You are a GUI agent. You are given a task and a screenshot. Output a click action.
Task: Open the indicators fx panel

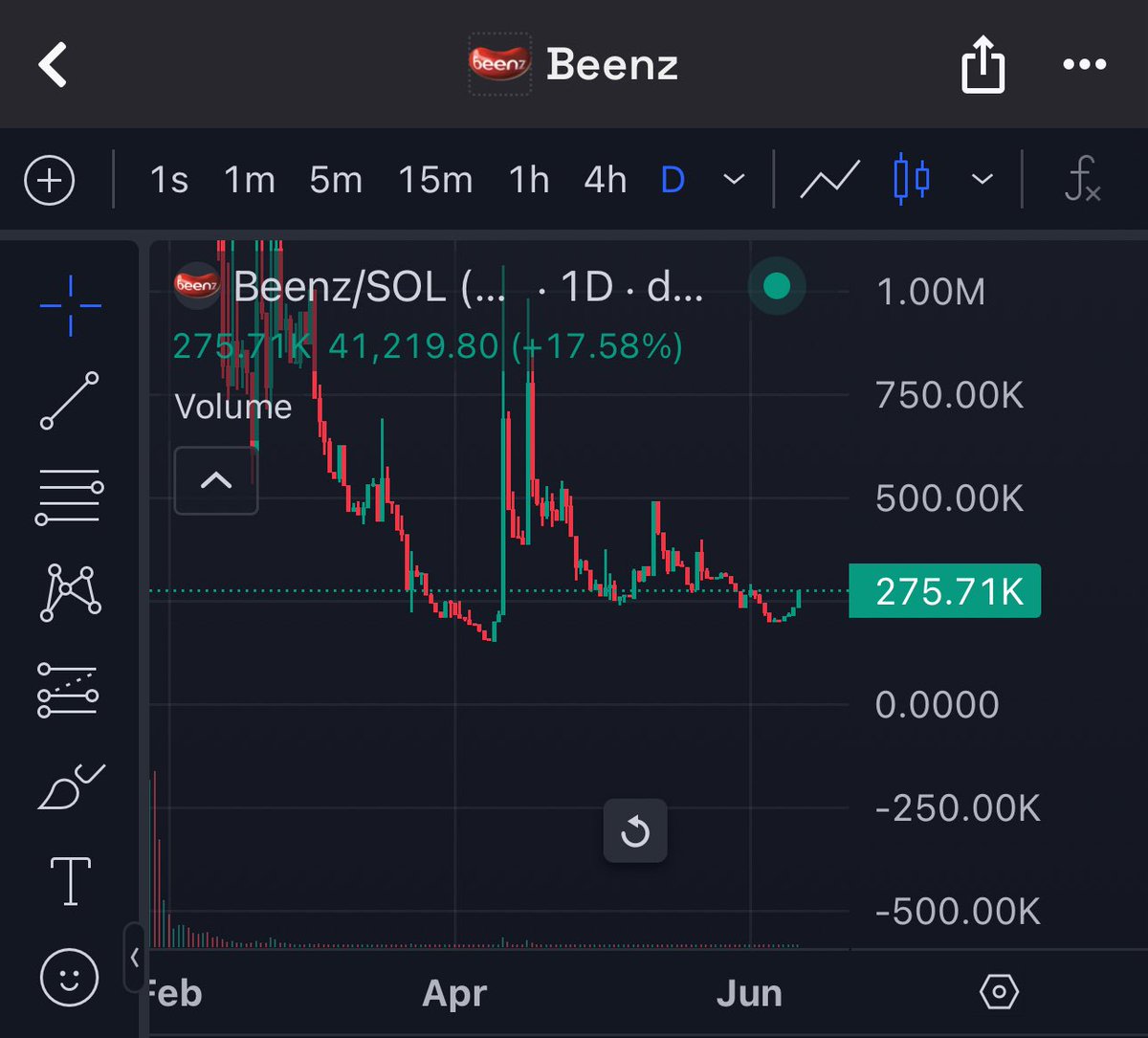1084,180
